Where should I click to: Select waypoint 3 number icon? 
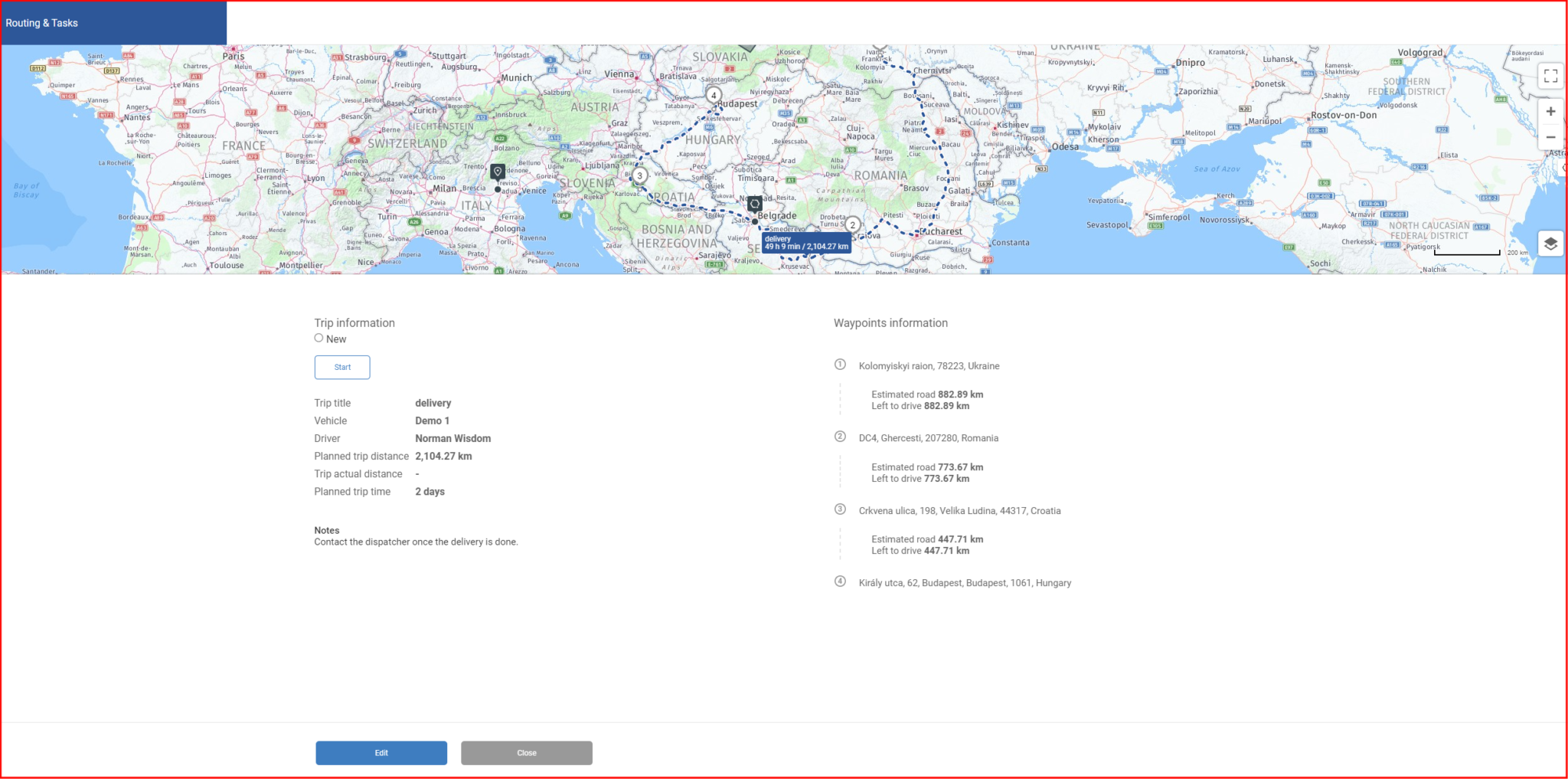point(840,509)
